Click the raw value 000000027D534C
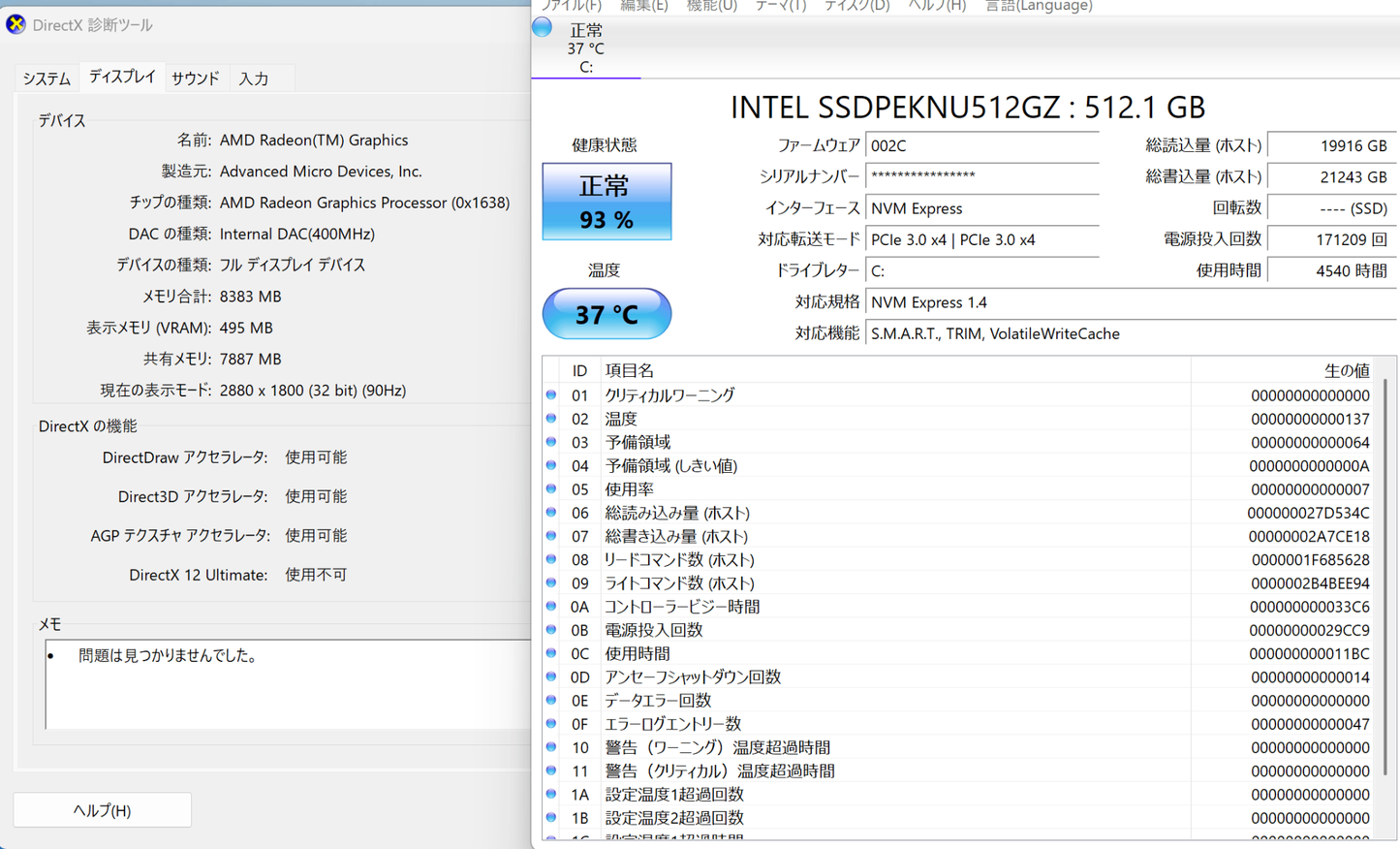 click(1309, 513)
